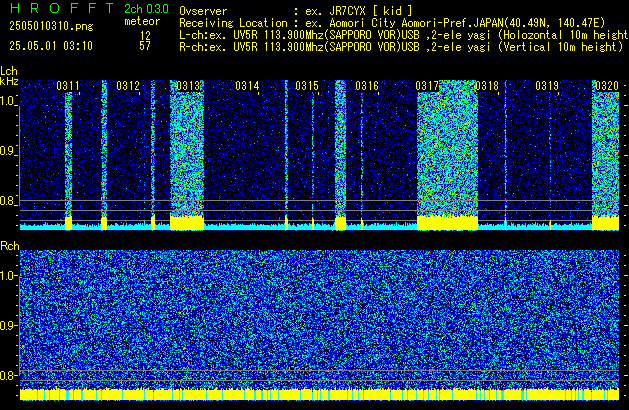This screenshot has height=410, width=629.
Task: Click the yellow level bar beneath the 0313 burst
Action: click(187, 223)
